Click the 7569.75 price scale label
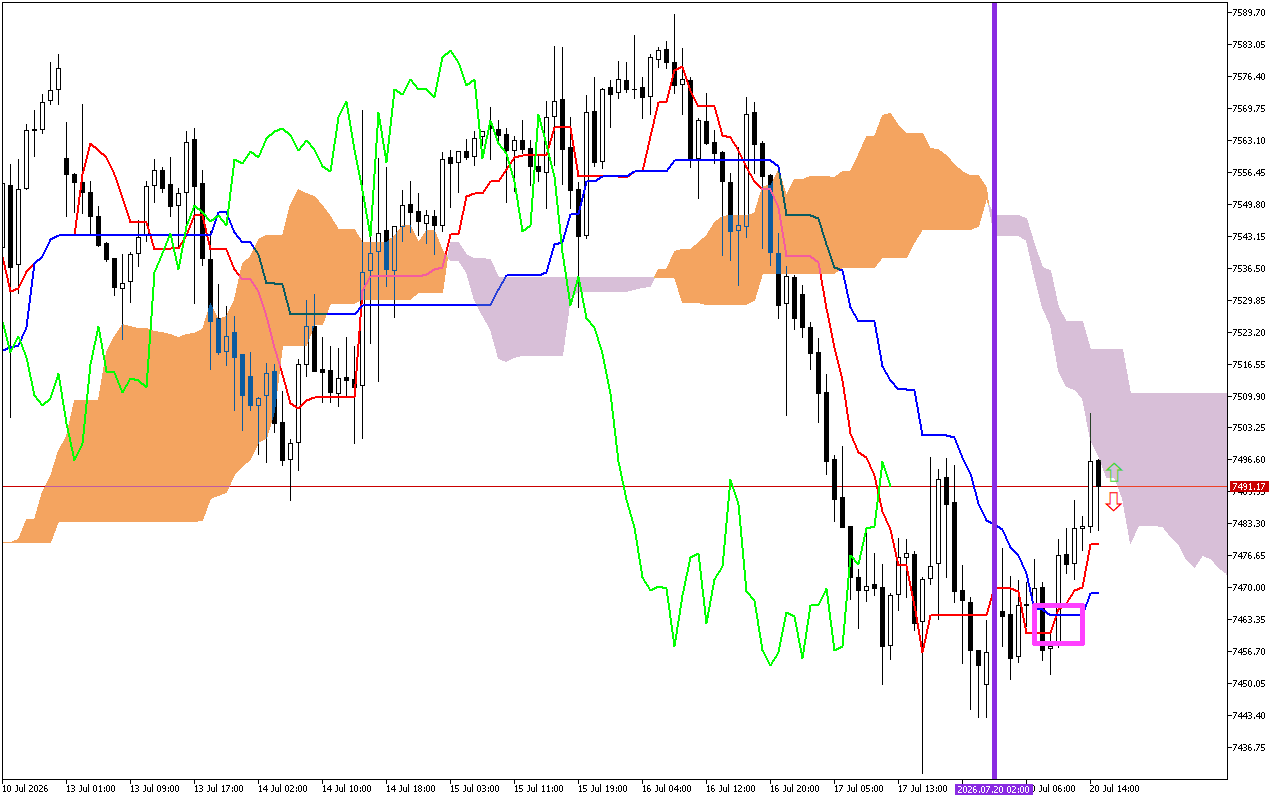Viewport: 1280px width, 800px height. [1251, 109]
